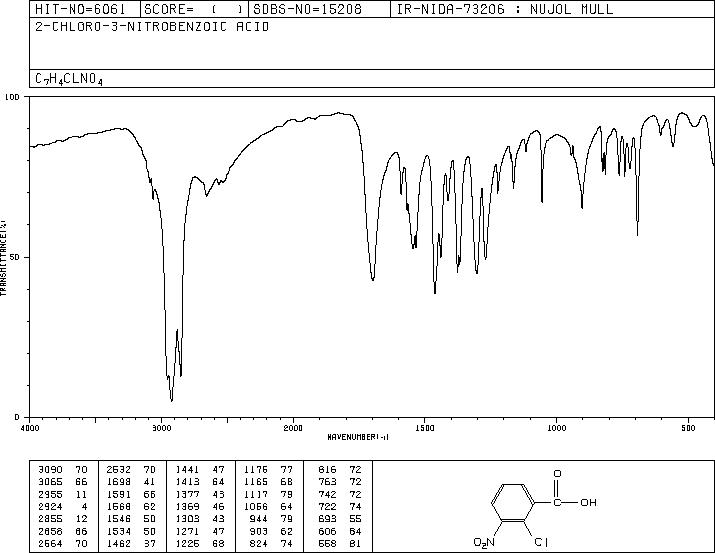Click peak table entry 1303
The image size is (715, 553).
tap(187, 519)
